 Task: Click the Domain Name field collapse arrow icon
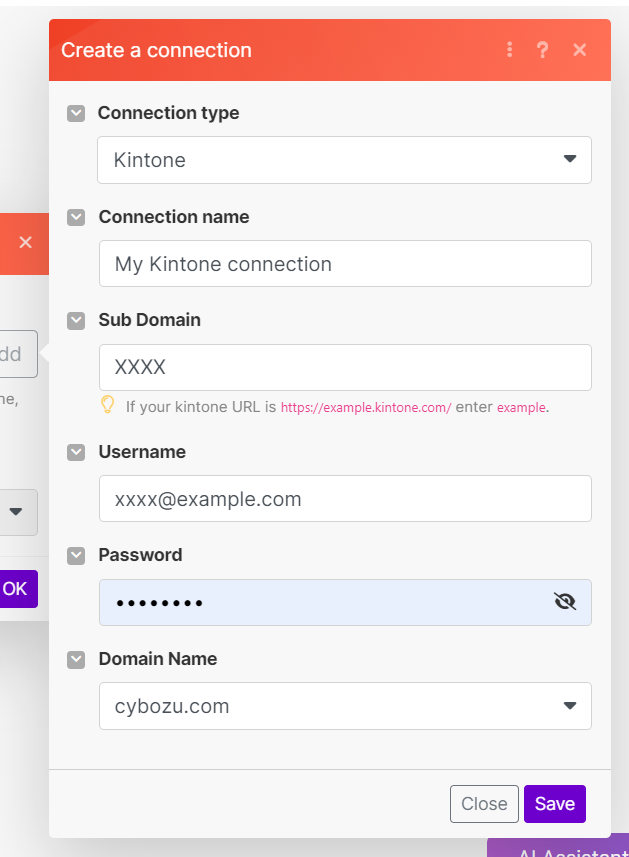click(76, 659)
